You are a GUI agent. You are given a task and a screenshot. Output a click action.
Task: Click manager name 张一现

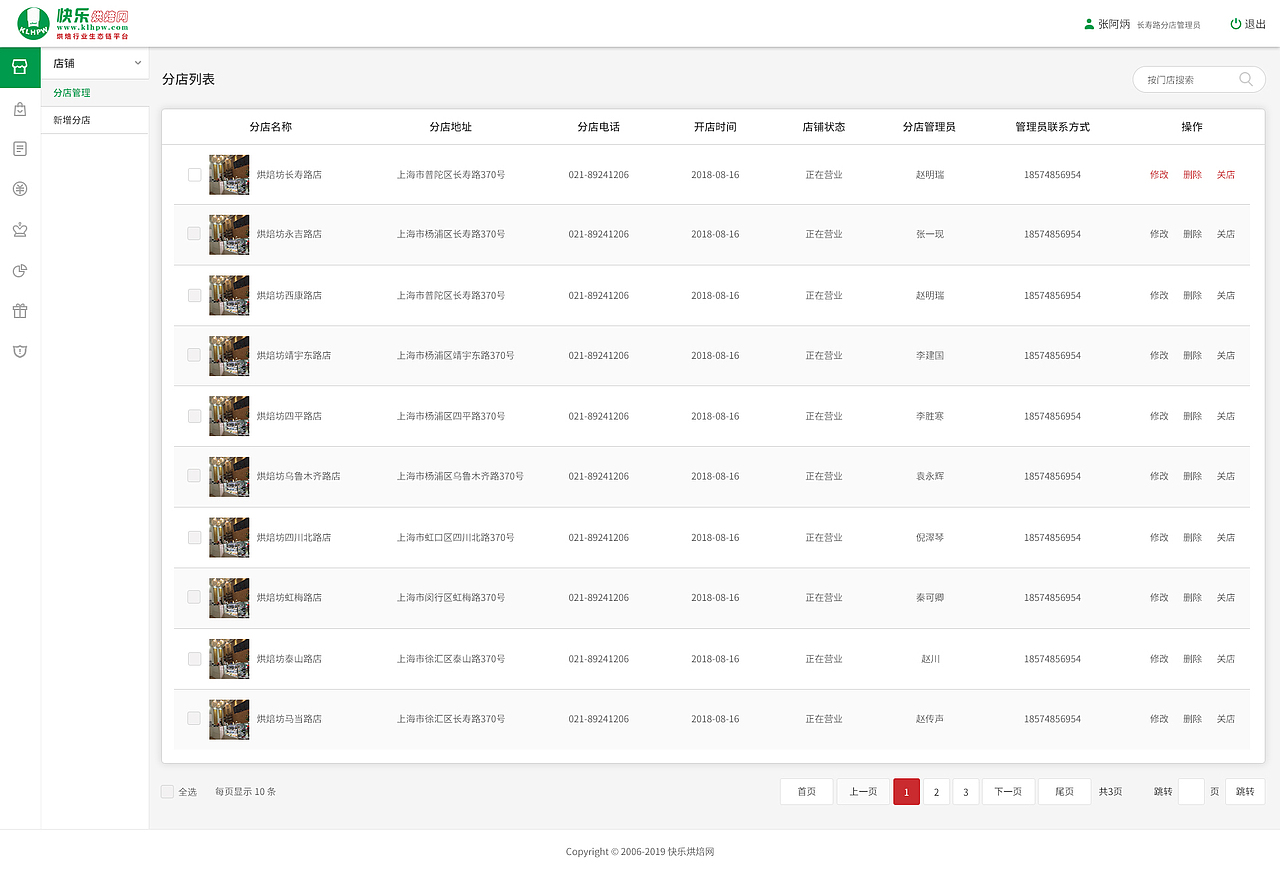coord(930,234)
